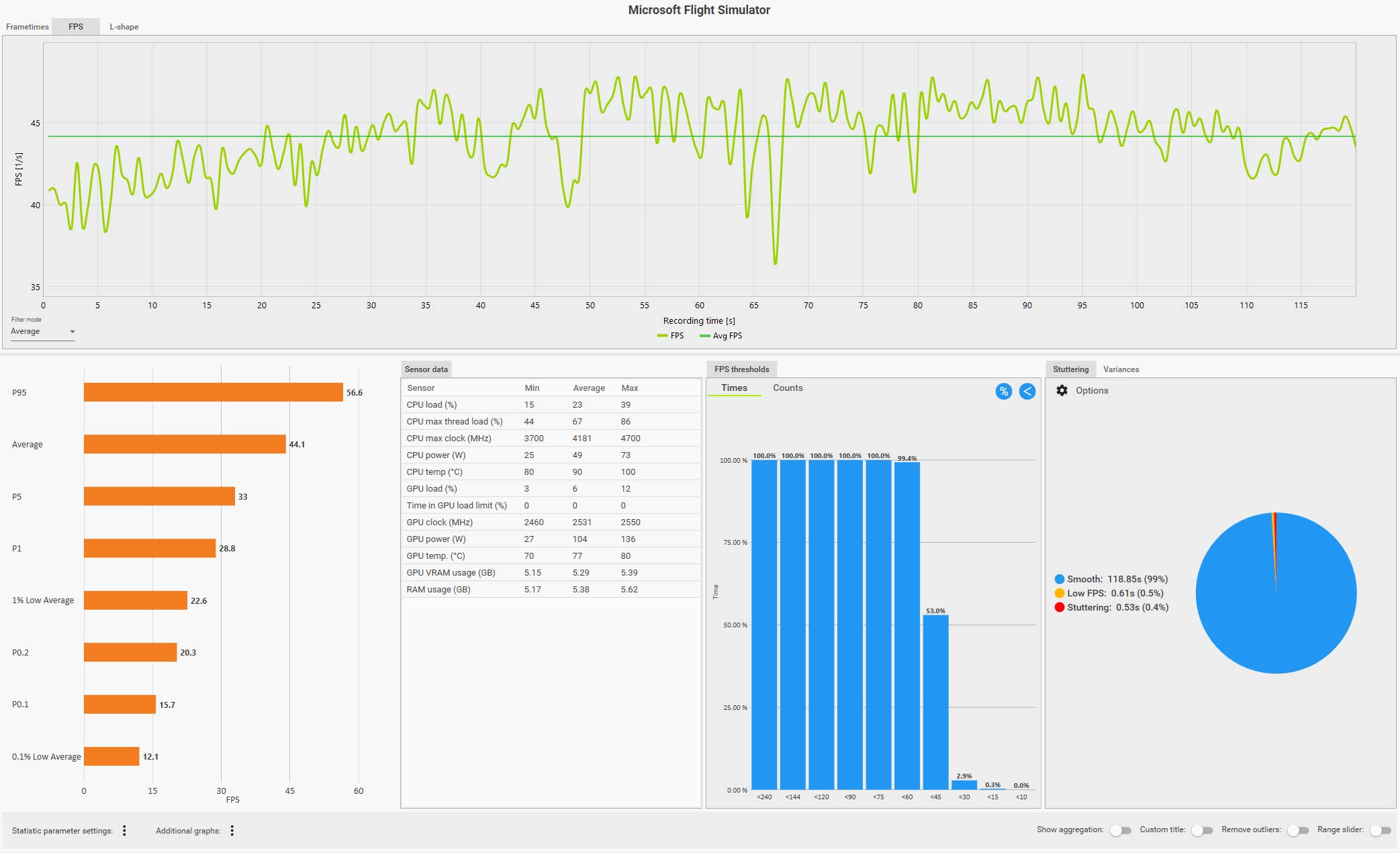Screen dimensions: 1400x853
Task: Open statistic parameter settings three-dot menu
Action: [x=124, y=831]
